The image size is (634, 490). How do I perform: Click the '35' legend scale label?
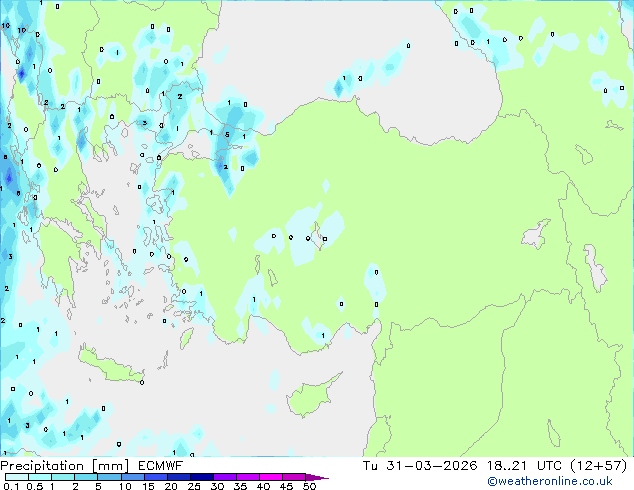pyautogui.click(x=241, y=486)
